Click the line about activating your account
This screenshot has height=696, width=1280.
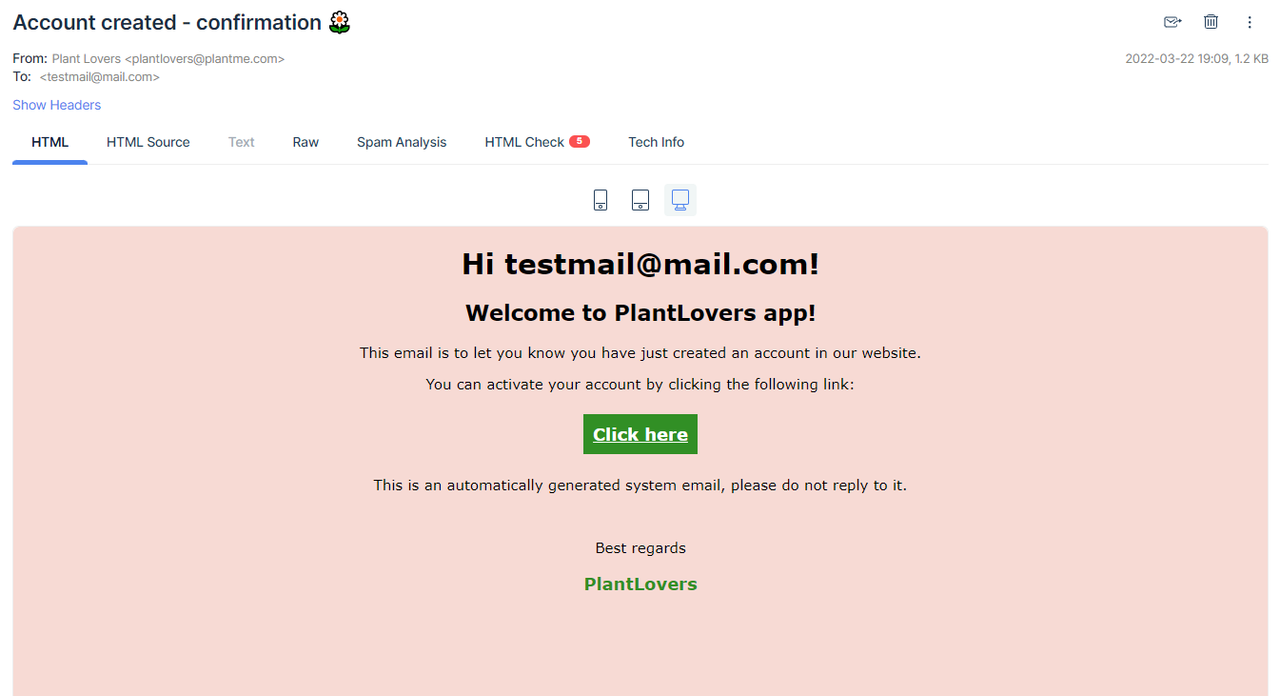(x=640, y=384)
